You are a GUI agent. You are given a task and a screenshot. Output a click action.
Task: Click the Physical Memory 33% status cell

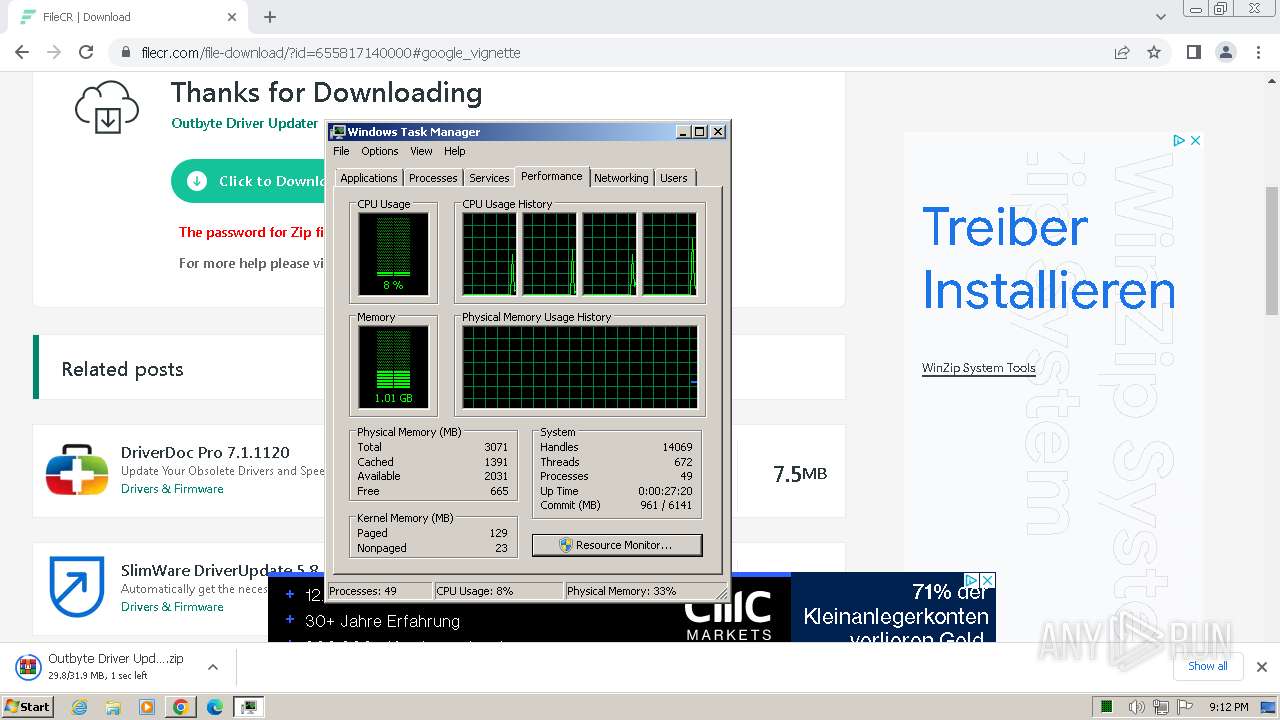[x=640, y=591]
